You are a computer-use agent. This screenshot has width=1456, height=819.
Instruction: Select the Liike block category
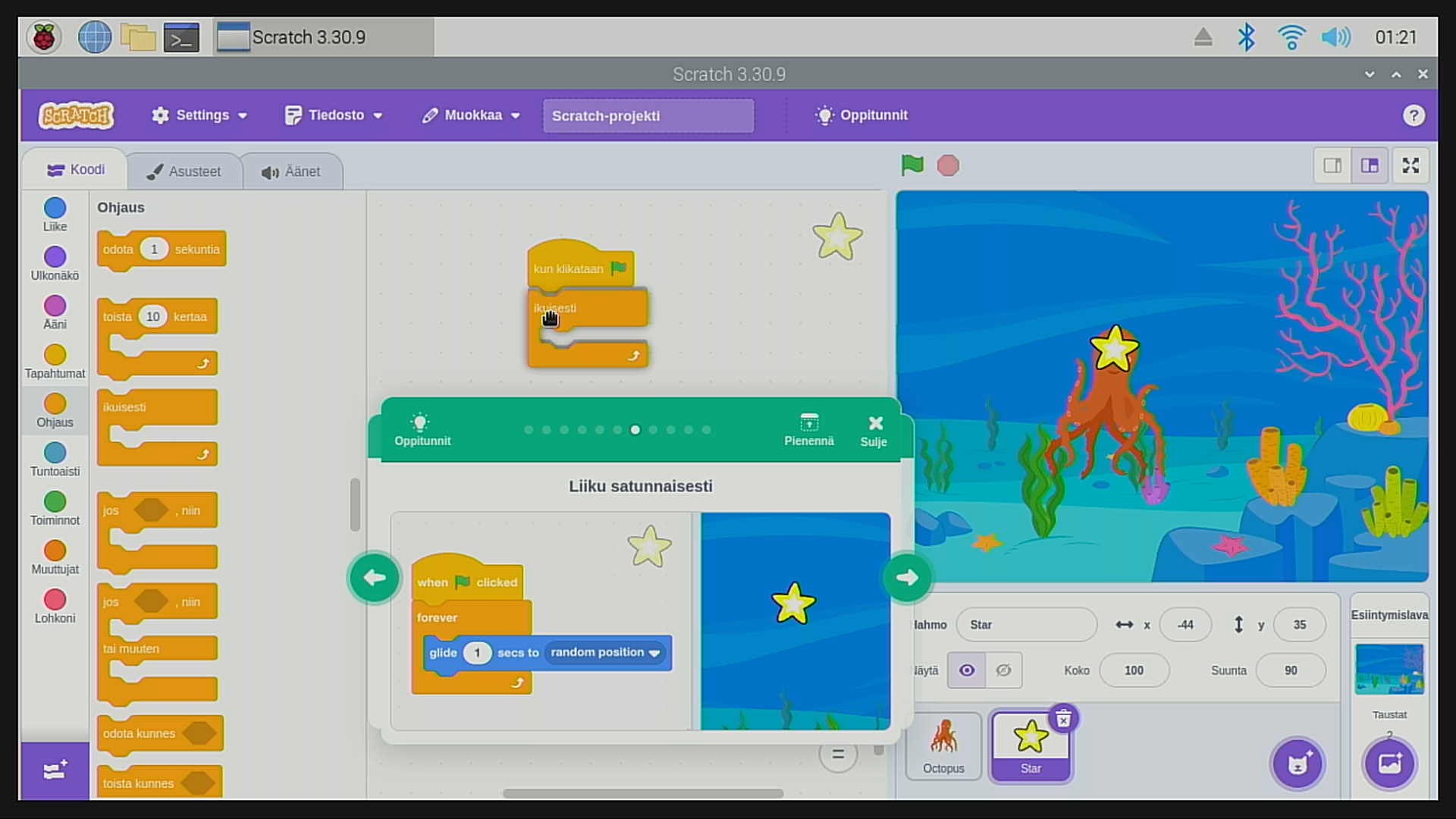[55, 215]
